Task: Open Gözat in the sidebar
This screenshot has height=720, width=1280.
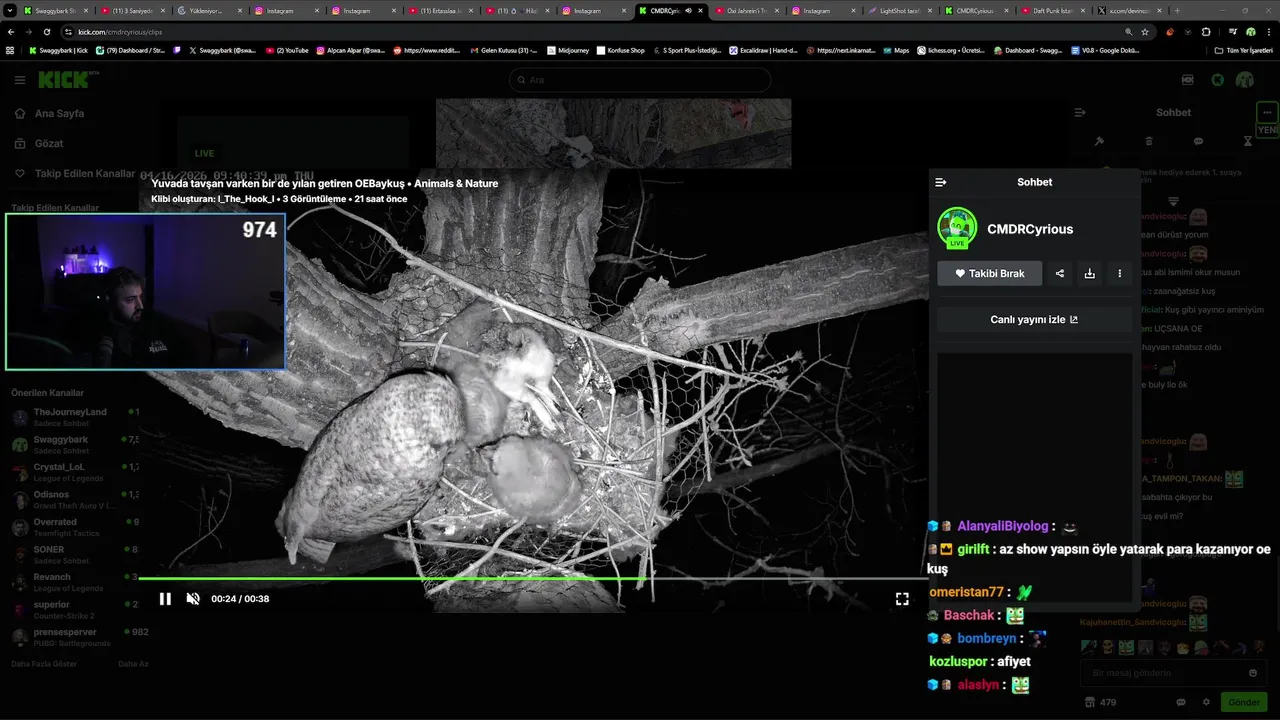Action: [x=39, y=143]
